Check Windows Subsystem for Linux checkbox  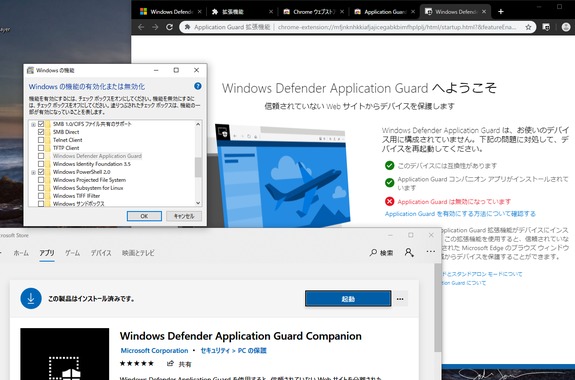point(41,188)
